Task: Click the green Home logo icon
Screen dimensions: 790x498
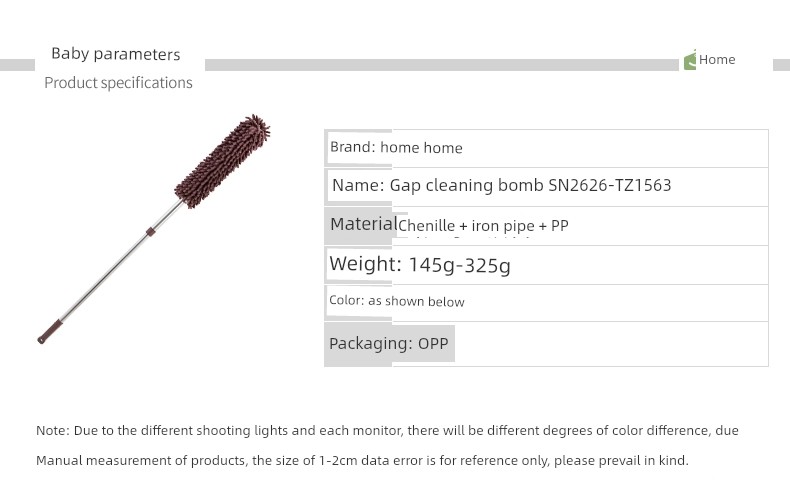Action: click(690, 60)
